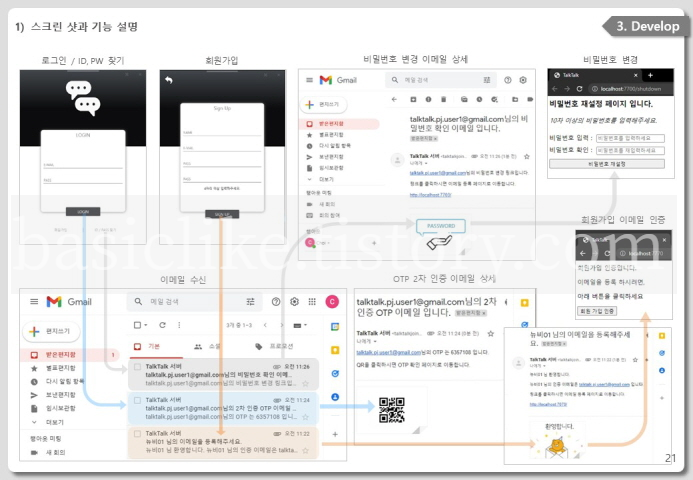Open a new tab with plus in the password reset browser
This screenshot has width=693, height=480.
coord(650,75)
